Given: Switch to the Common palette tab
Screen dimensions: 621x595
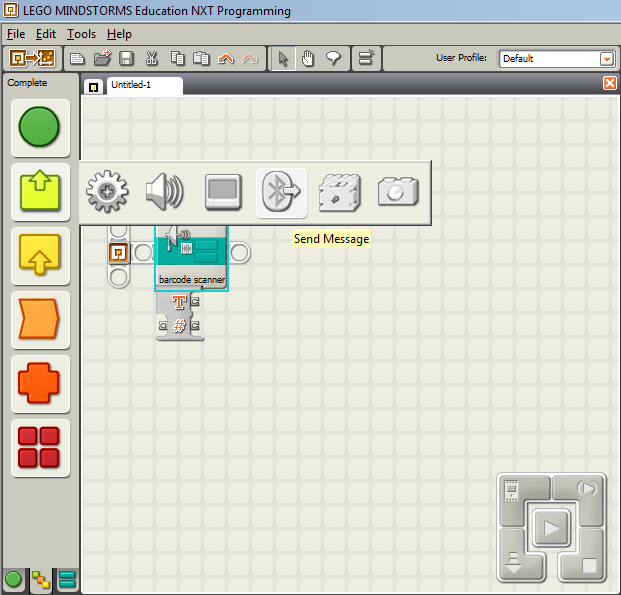Looking at the screenshot, I should pyautogui.click(x=13, y=580).
